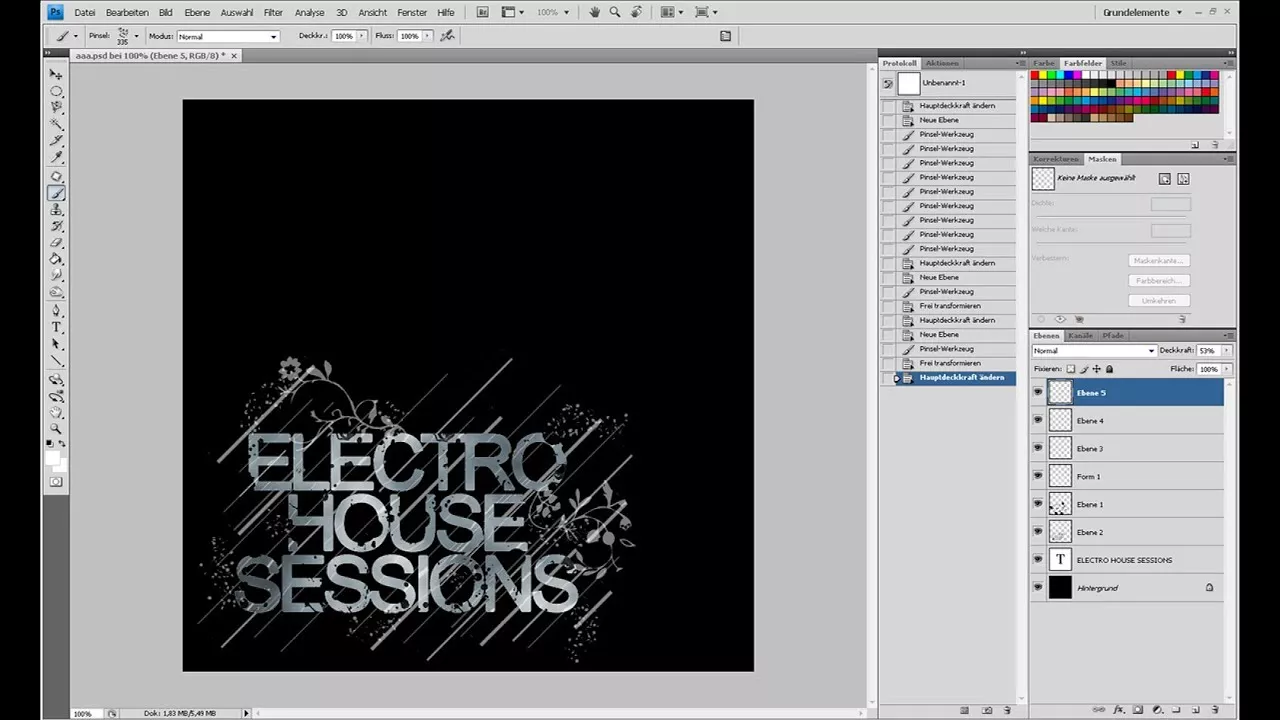Select the Move tool
Viewport: 1280px width, 720px height.
[x=56, y=74]
